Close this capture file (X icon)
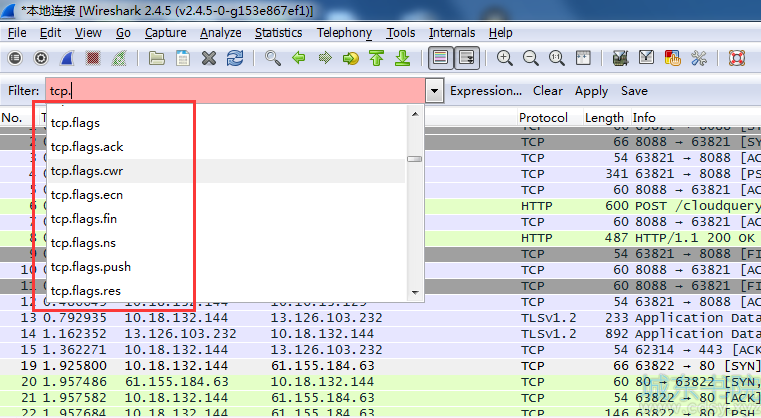761x418 pixels. [x=209, y=58]
